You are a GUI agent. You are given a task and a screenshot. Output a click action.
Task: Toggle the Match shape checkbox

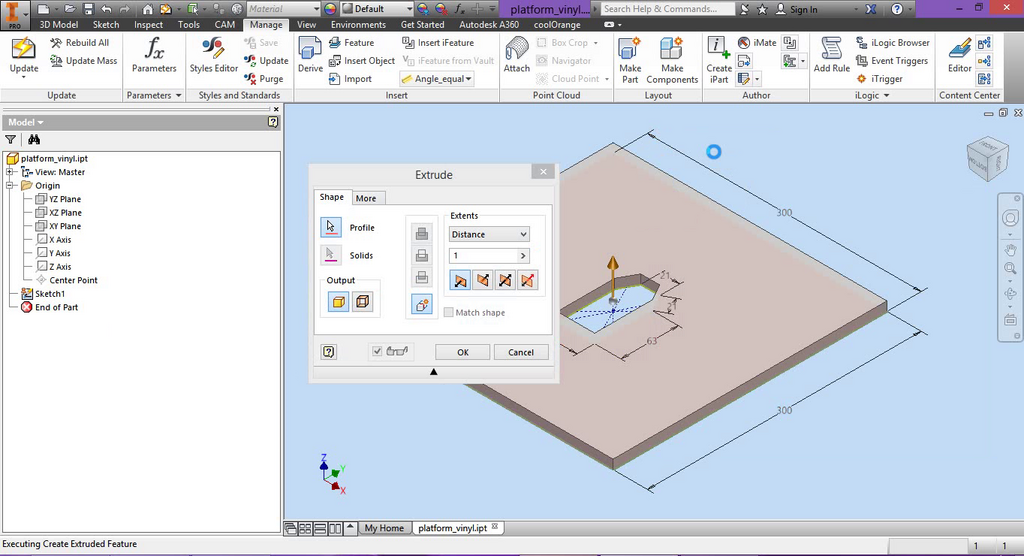449,312
